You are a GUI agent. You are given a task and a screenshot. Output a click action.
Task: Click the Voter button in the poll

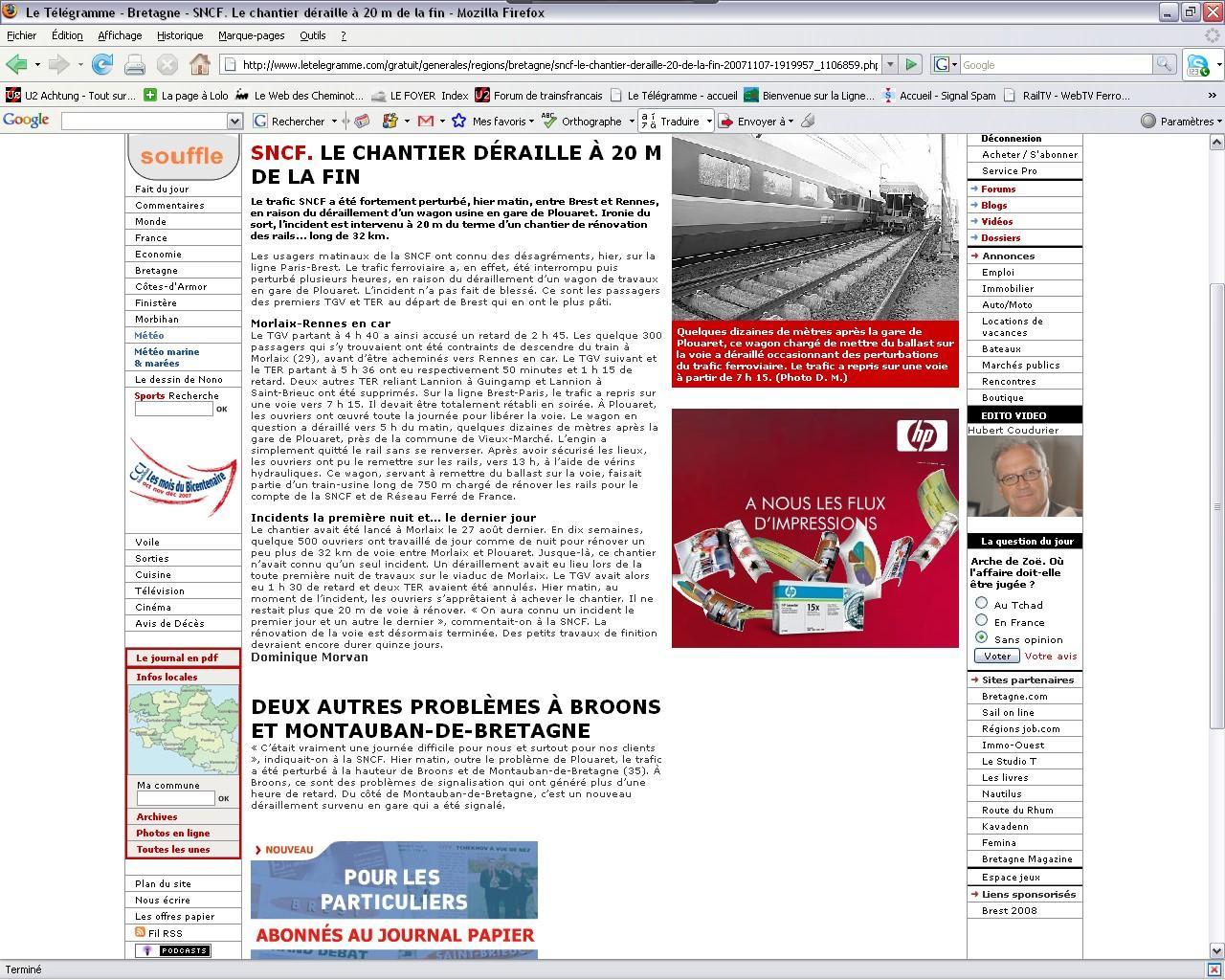[x=996, y=656]
